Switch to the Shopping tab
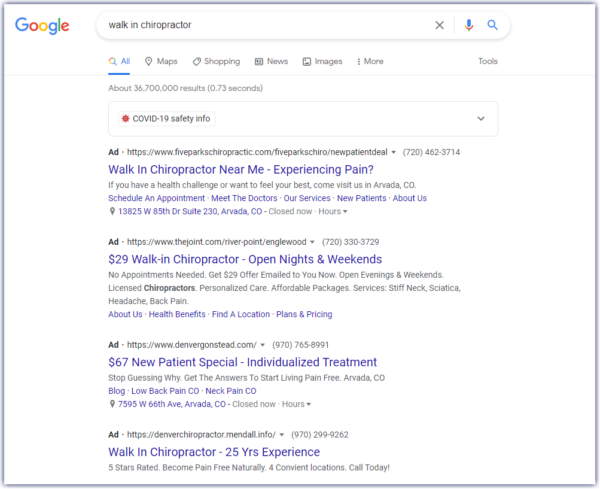 coord(216,61)
